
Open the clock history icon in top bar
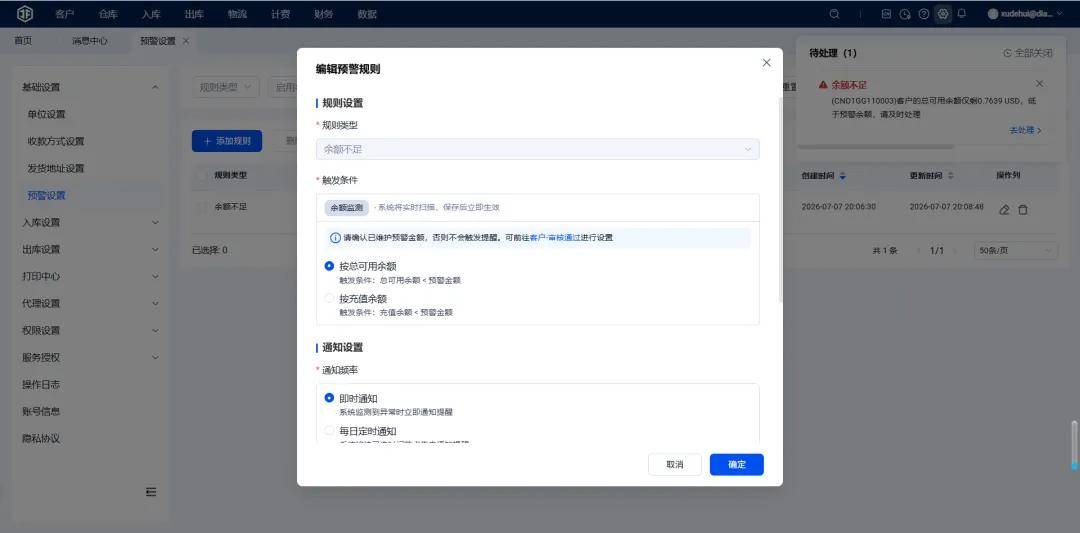click(905, 14)
